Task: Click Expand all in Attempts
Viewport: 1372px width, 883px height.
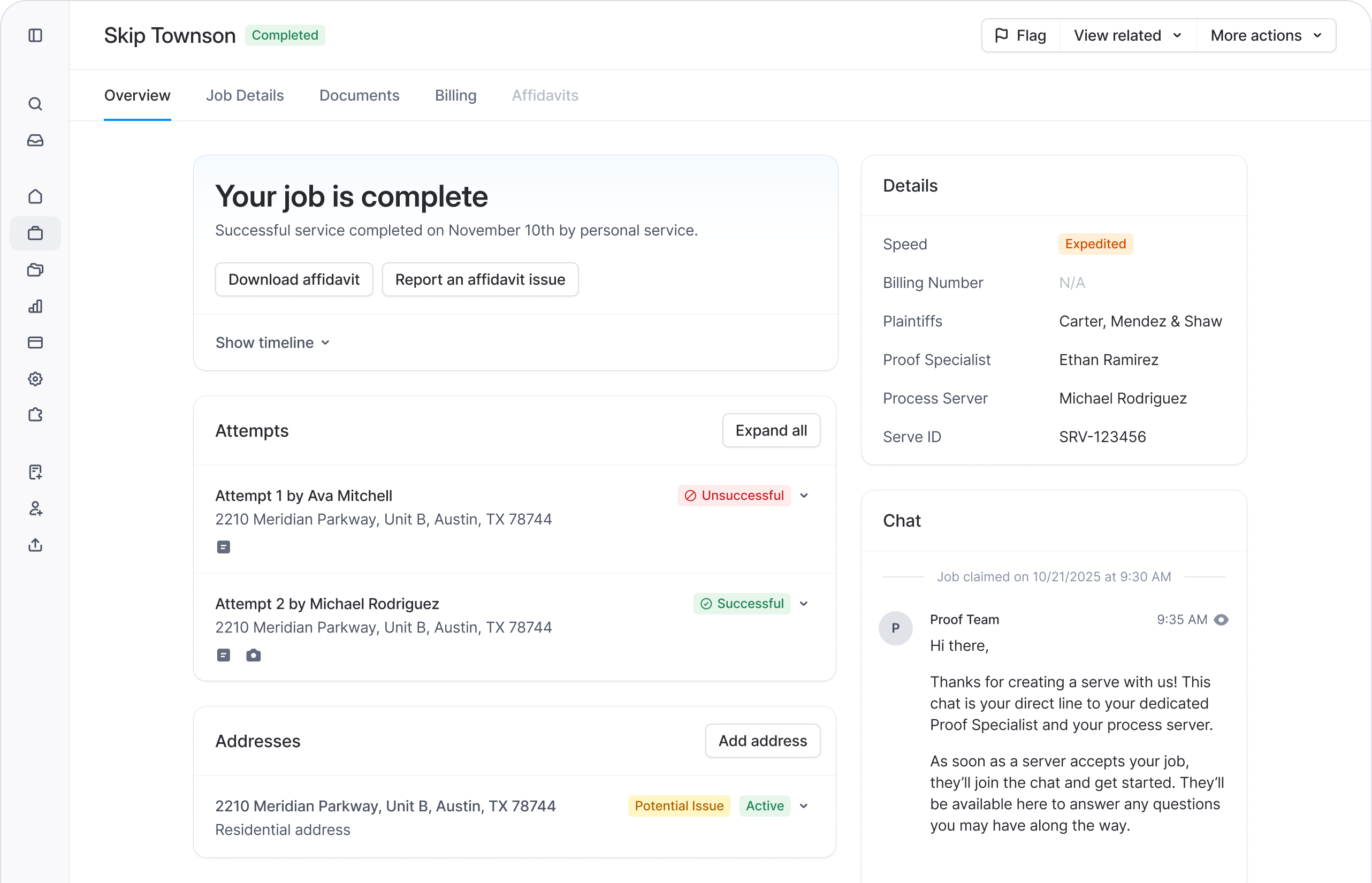Action: coord(771,430)
